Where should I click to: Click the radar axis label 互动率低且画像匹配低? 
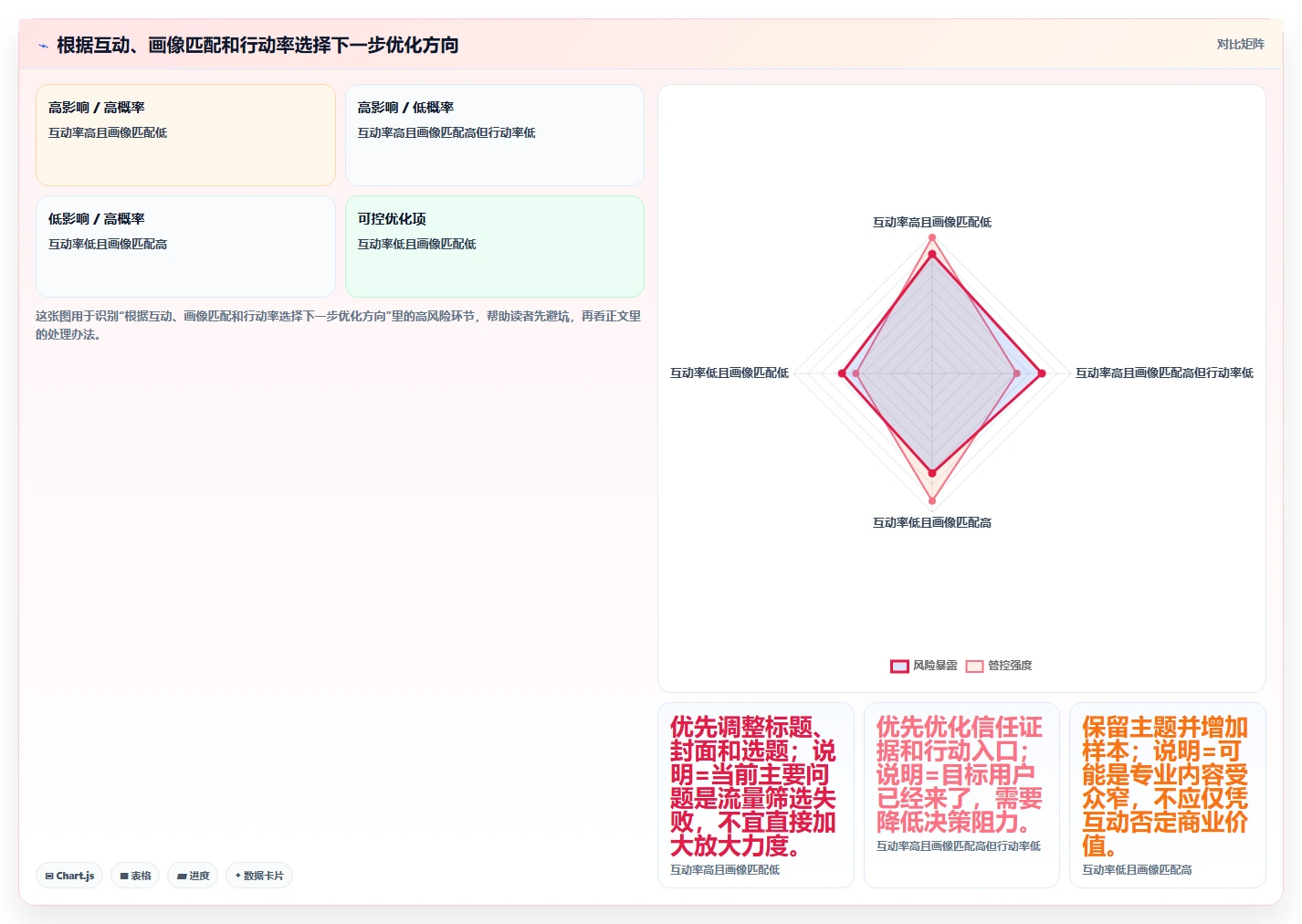(x=730, y=373)
